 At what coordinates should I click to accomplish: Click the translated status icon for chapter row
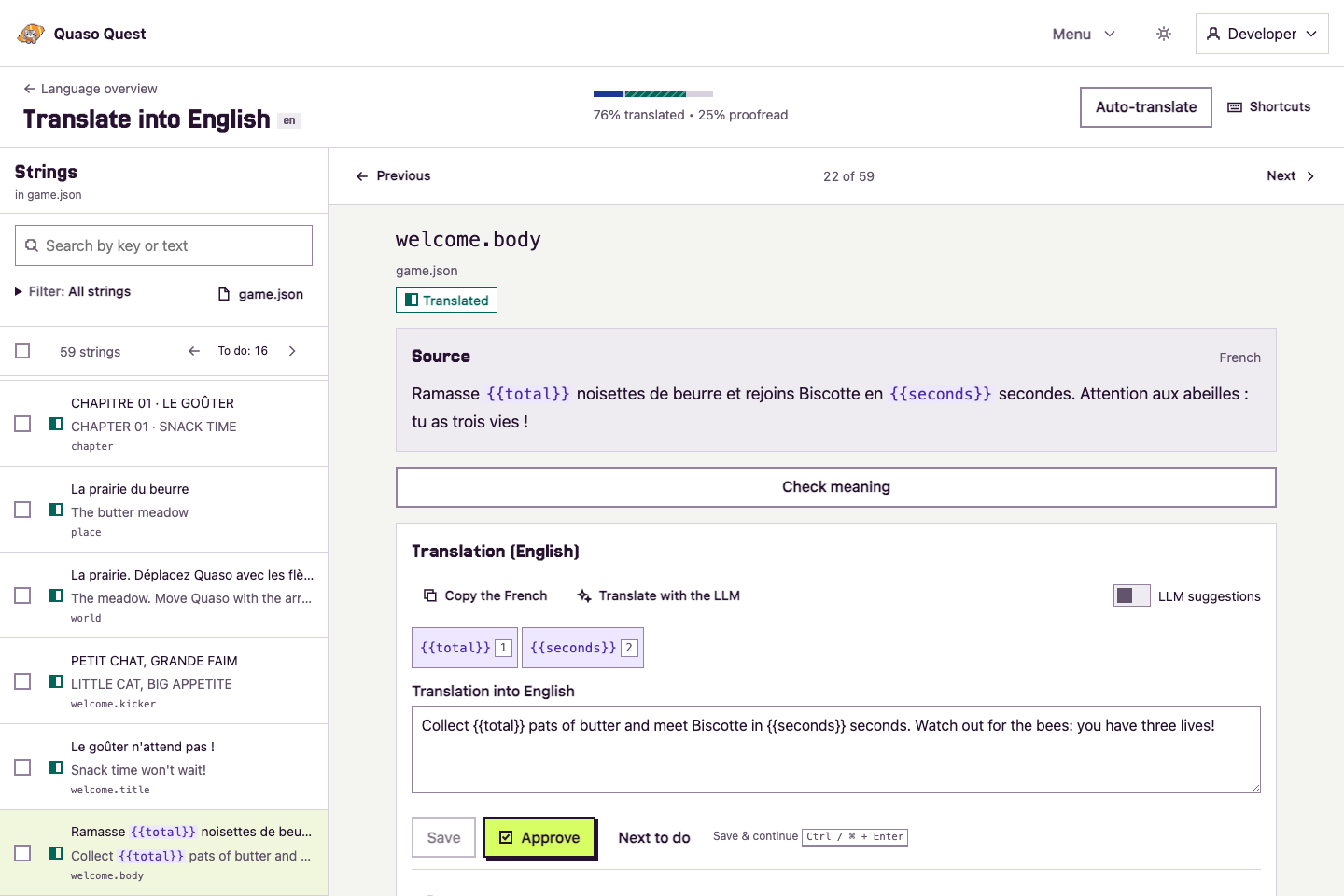tap(56, 424)
